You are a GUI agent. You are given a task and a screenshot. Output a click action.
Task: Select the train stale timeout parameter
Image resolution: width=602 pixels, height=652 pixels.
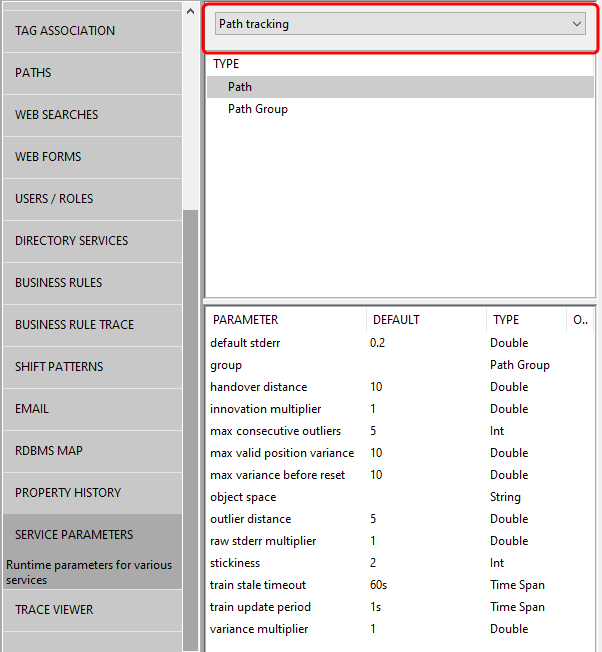click(x=400, y=585)
